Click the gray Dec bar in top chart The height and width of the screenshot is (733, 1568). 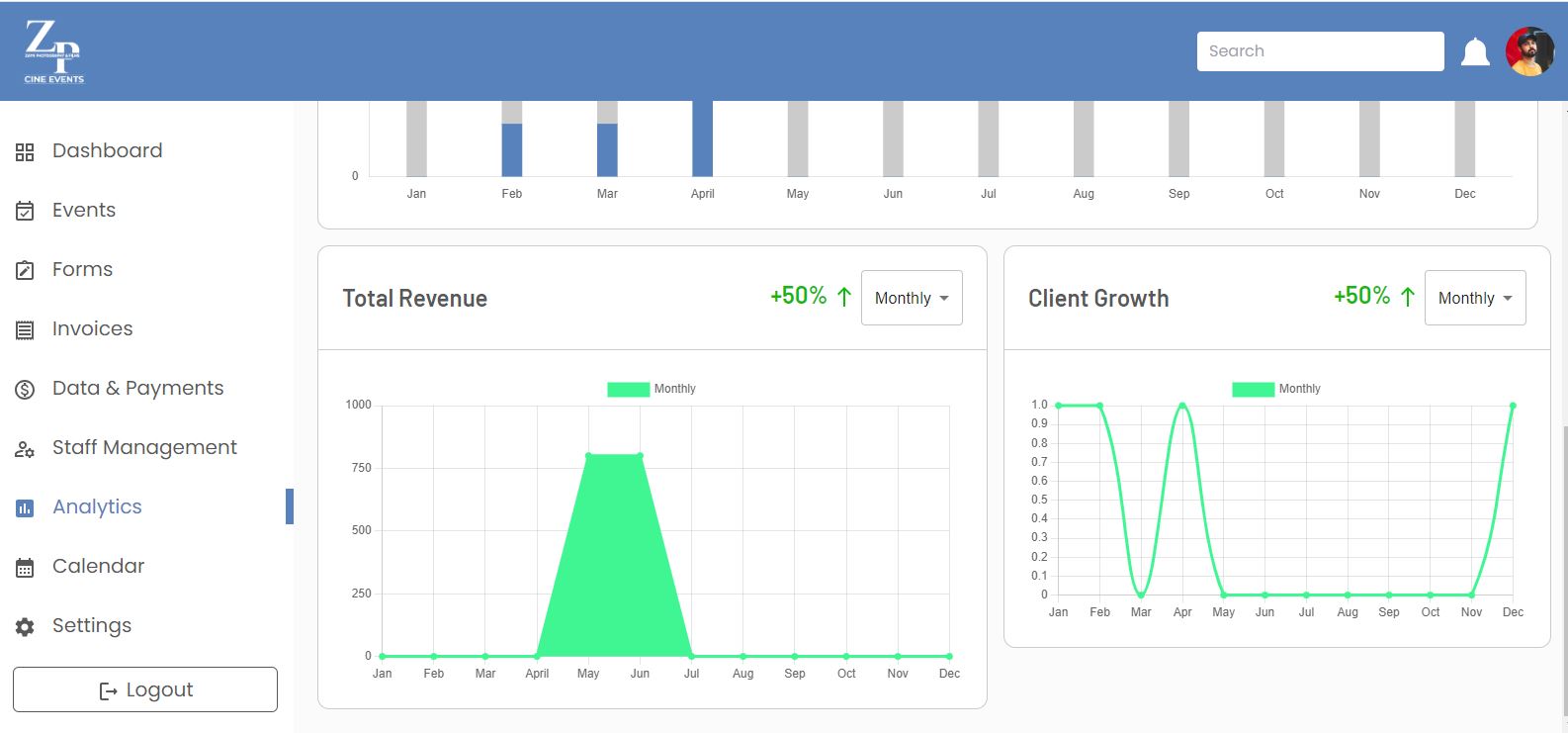point(1465,138)
